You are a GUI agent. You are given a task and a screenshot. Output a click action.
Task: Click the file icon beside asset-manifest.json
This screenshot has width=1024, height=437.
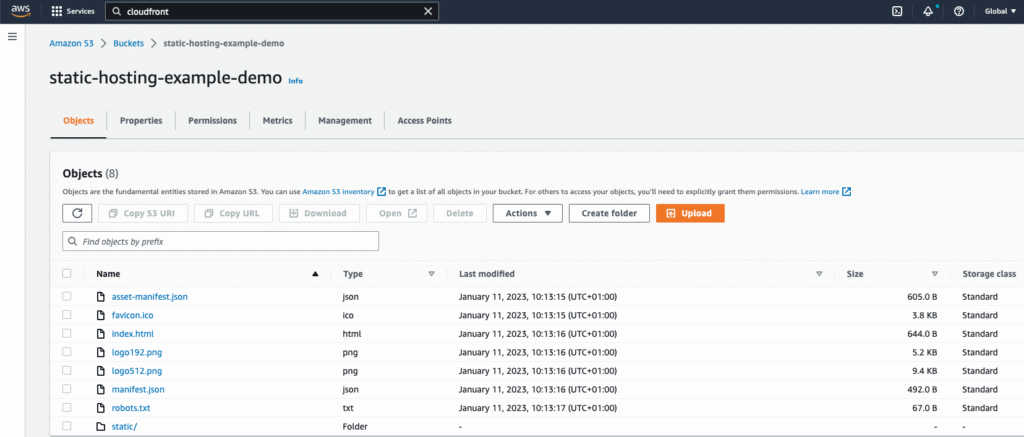(x=101, y=297)
